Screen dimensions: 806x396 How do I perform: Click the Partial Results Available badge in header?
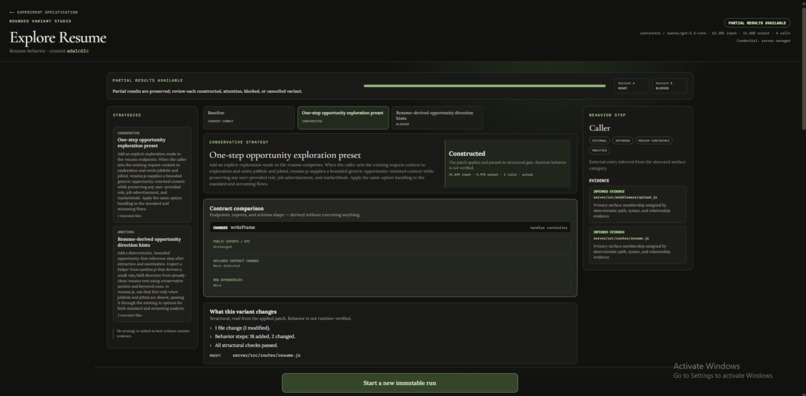click(x=757, y=23)
